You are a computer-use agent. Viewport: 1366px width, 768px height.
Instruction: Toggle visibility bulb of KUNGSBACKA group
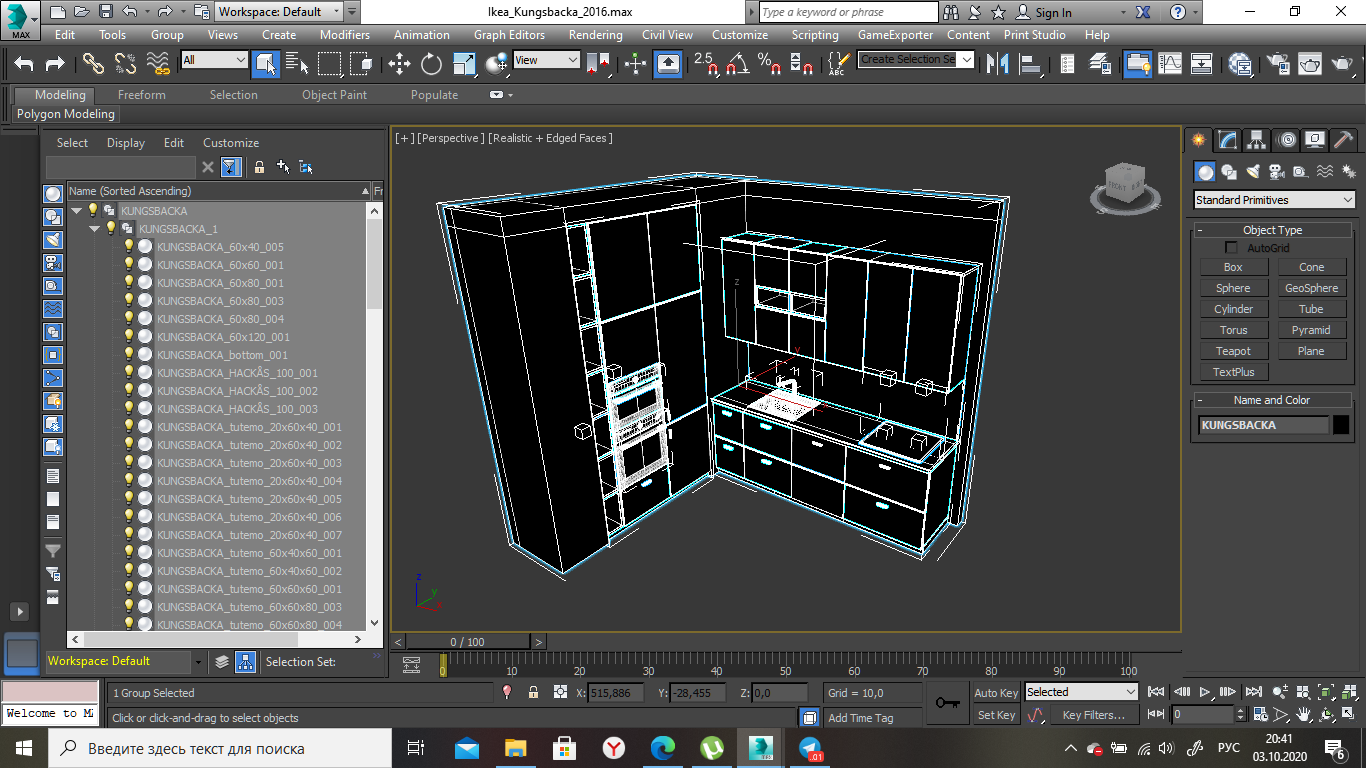pyautogui.click(x=93, y=210)
